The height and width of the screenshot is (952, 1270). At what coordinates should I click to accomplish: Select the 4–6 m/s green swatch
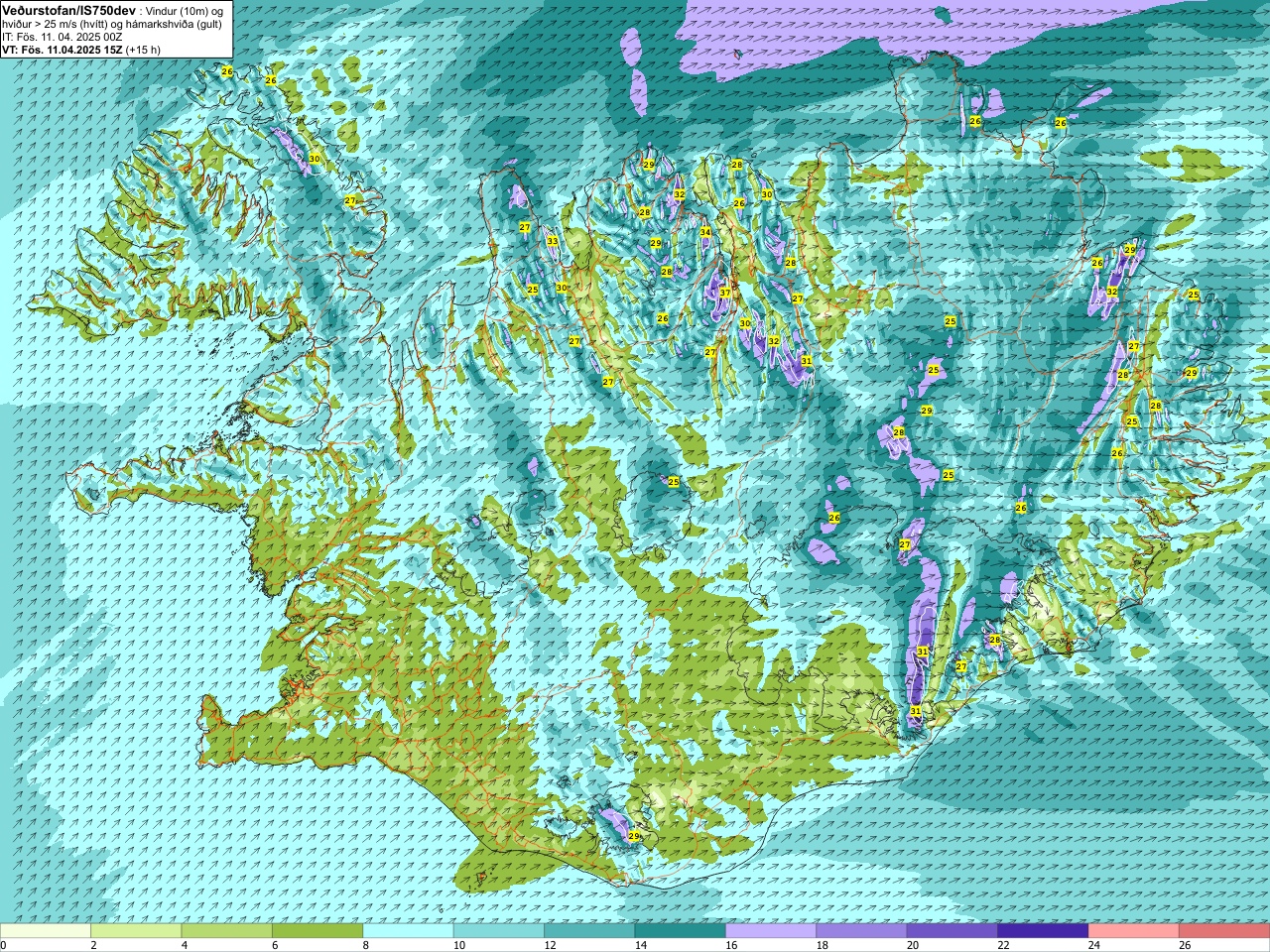click(x=226, y=931)
